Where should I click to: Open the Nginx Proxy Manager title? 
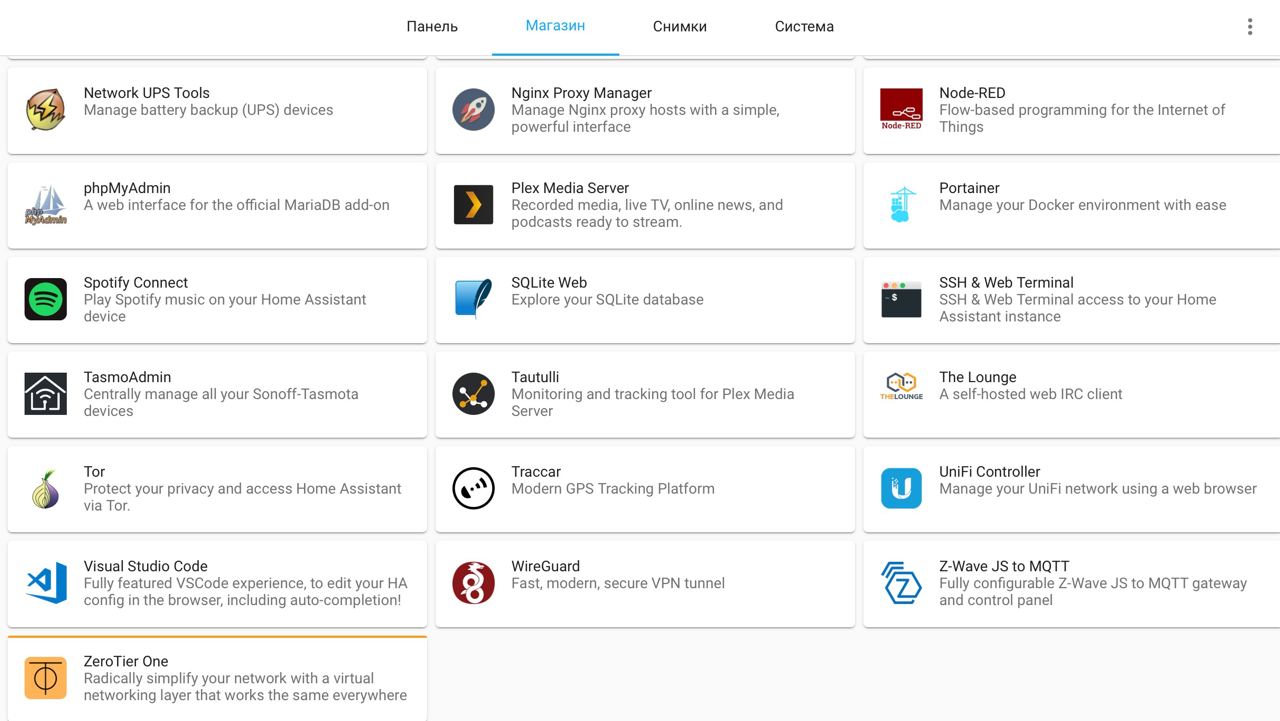(581, 93)
